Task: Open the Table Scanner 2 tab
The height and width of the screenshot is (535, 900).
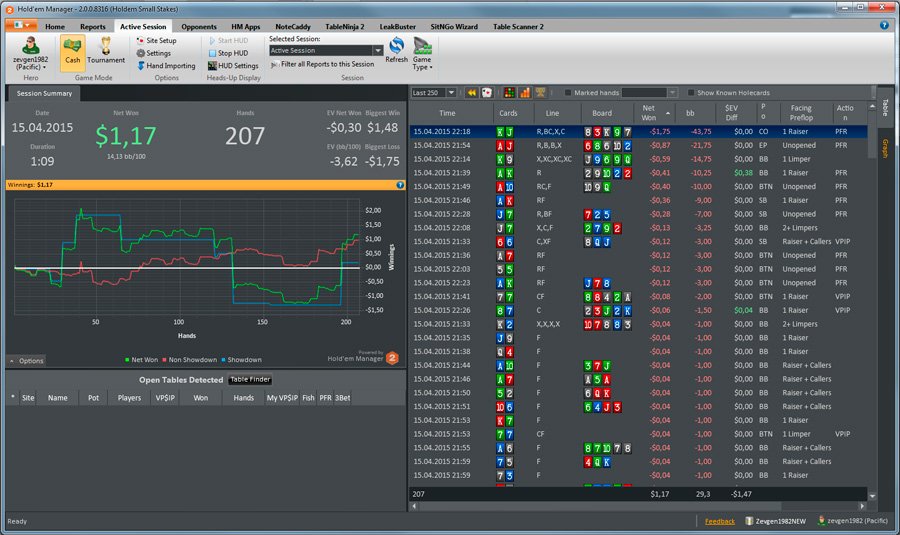Action: point(518,26)
